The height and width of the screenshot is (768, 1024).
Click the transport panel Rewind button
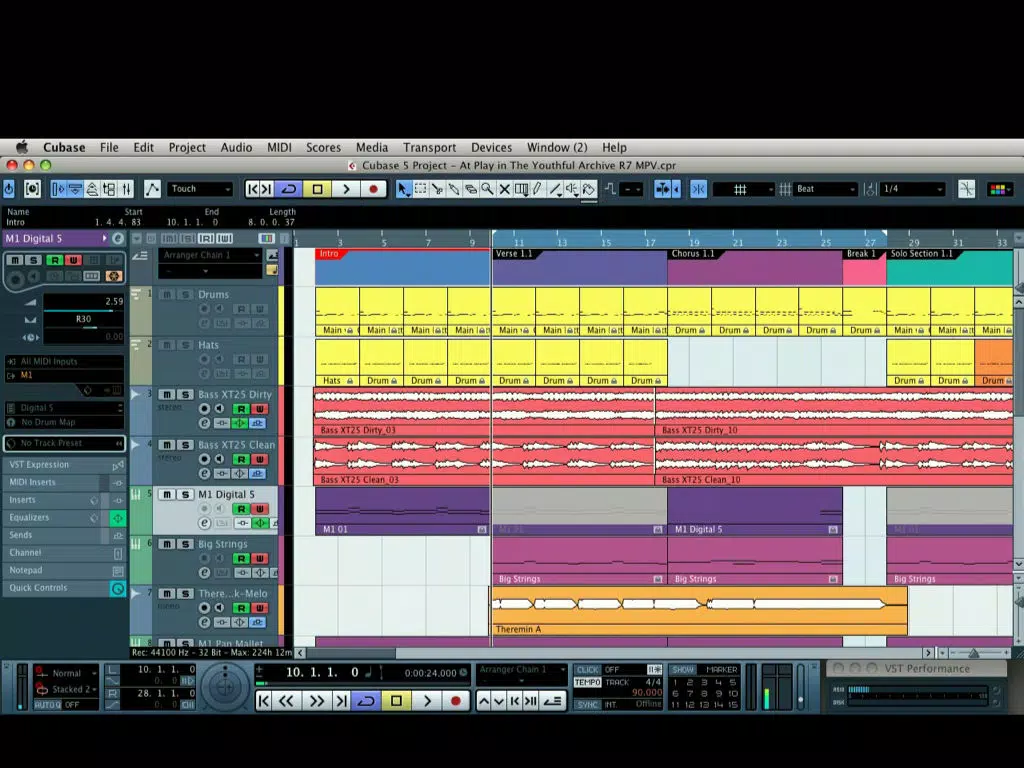tap(287, 701)
